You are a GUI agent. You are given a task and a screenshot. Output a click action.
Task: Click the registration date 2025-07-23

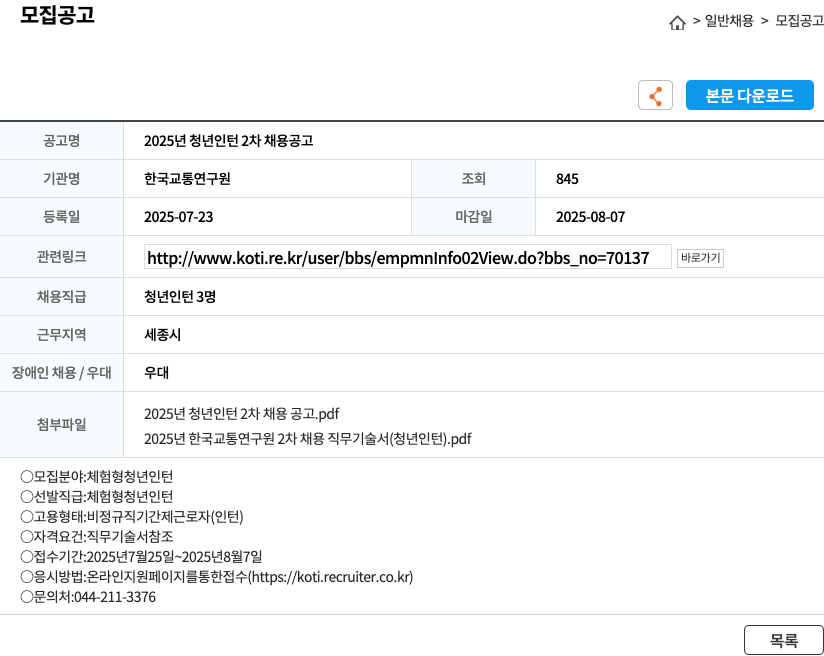click(x=179, y=217)
